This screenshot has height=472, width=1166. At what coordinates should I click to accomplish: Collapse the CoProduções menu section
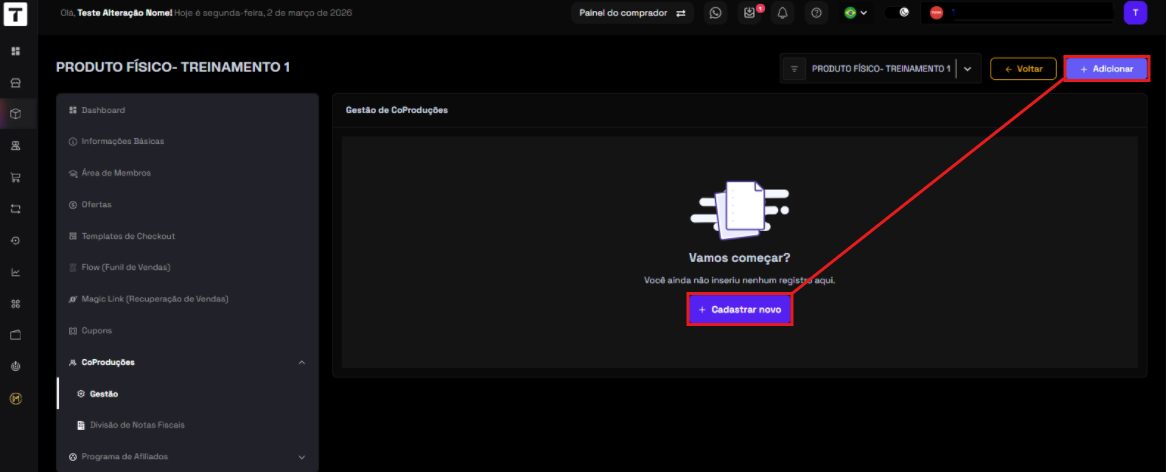(302, 362)
